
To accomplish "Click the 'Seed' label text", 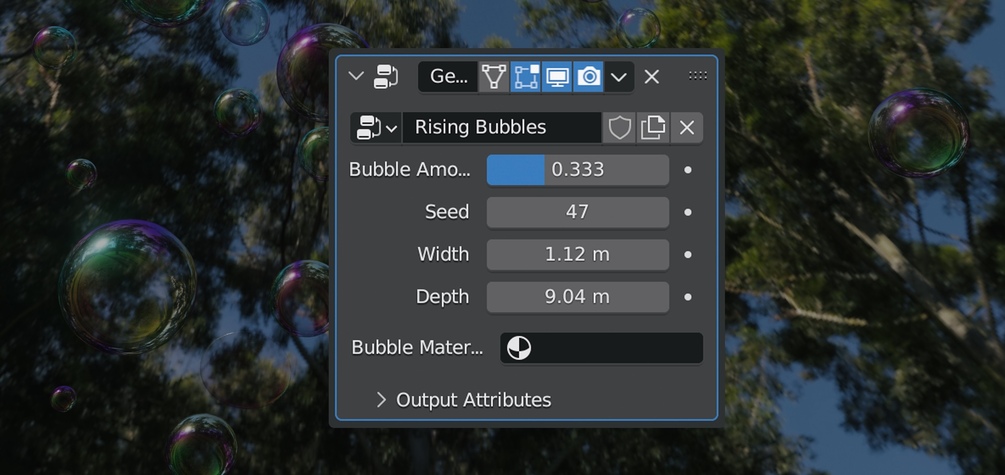I will [x=447, y=212].
